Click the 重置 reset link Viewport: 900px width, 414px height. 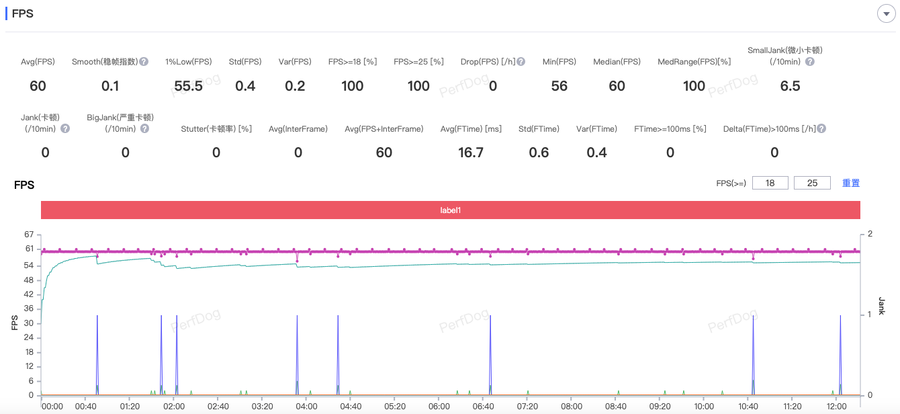851,183
